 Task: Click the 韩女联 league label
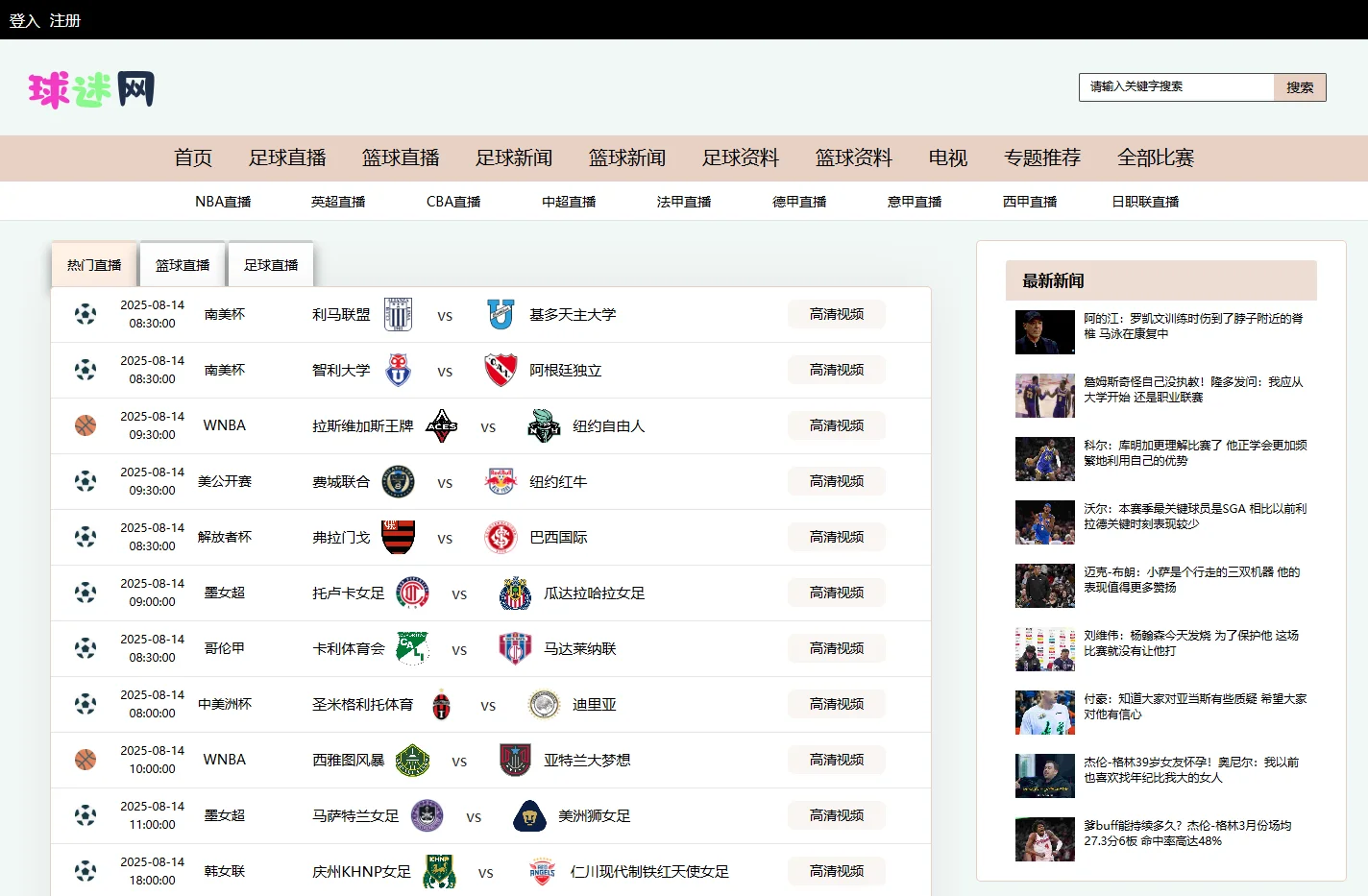click(225, 871)
